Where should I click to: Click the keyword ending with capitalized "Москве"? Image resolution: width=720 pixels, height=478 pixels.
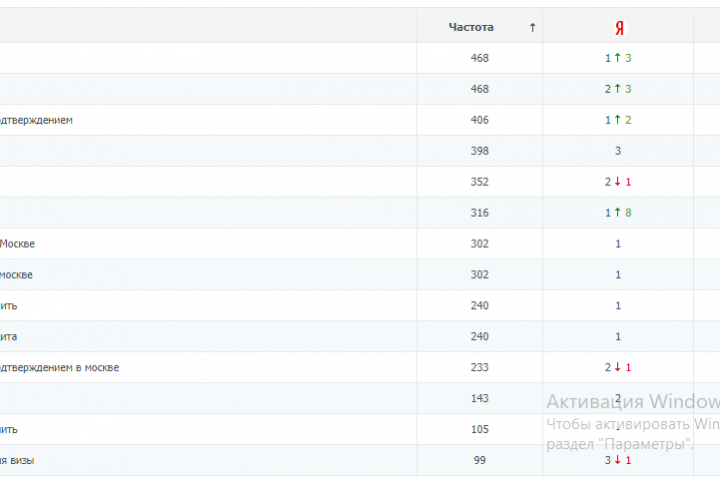(x=18, y=244)
